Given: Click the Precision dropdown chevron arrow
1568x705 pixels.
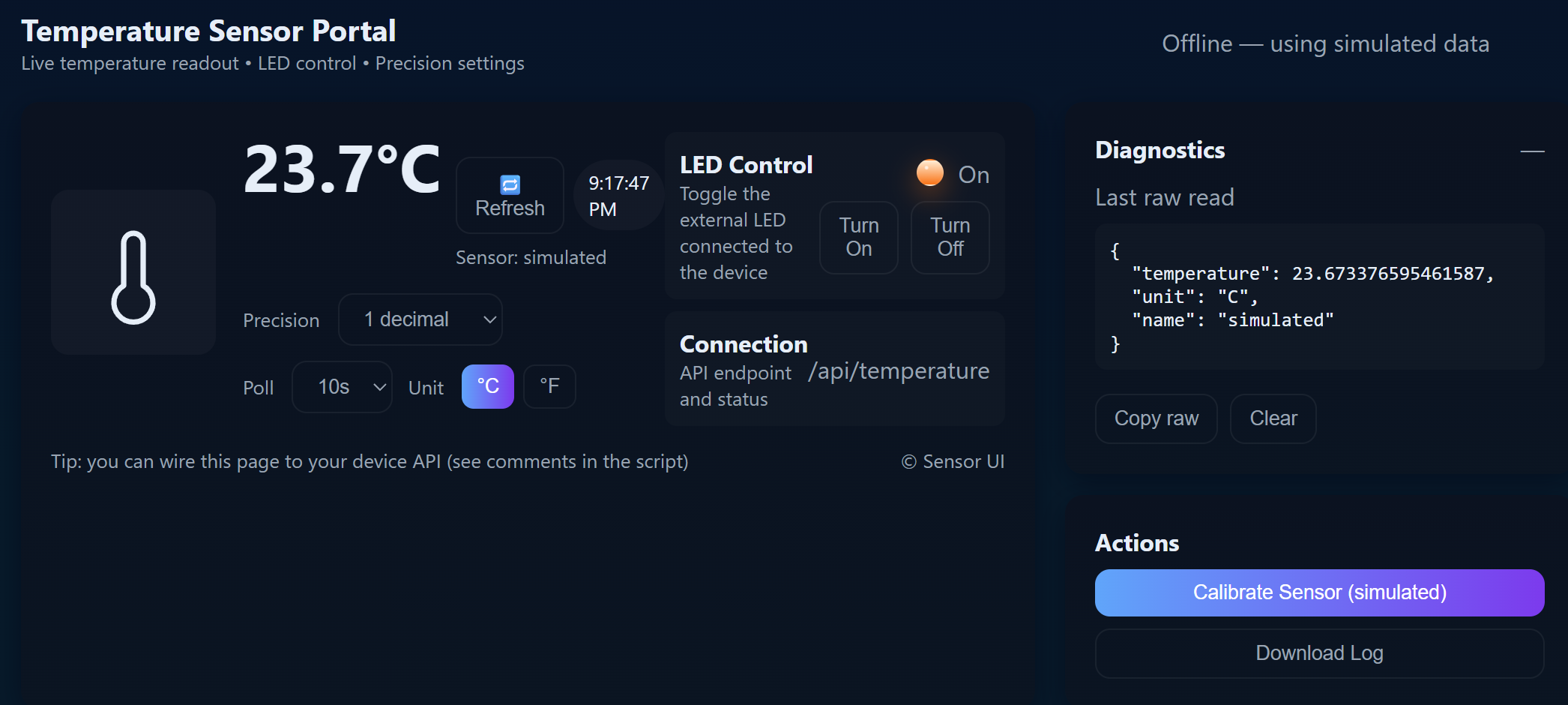Looking at the screenshot, I should (490, 320).
